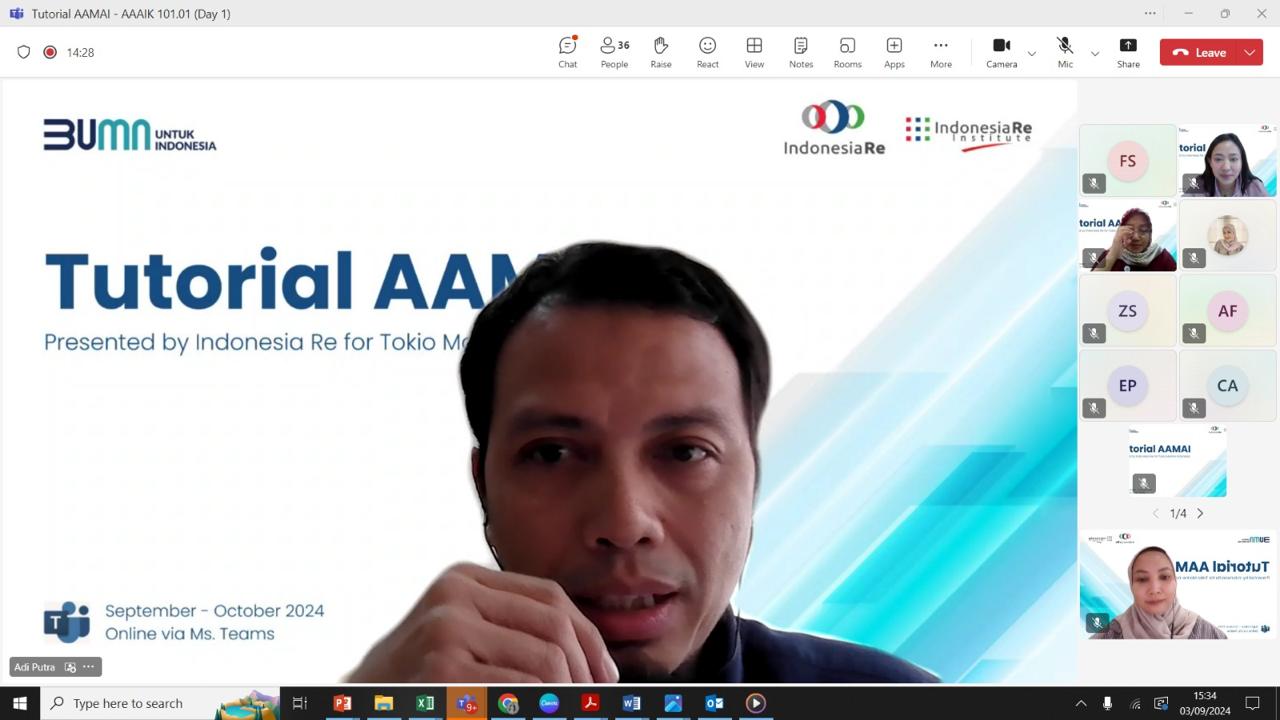Screen dimensions: 1280x720
Task: Open the React emoji options
Action: click(708, 52)
